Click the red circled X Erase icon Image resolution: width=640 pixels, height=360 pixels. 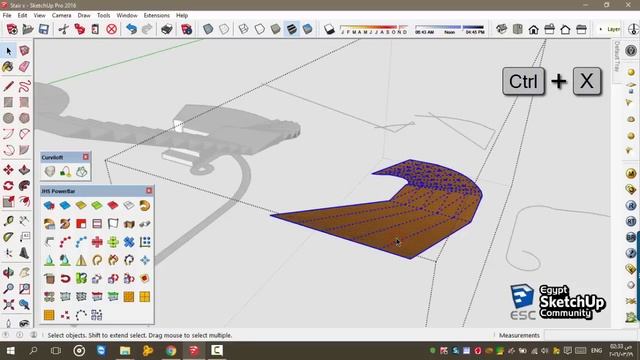(x=111, y=29)
